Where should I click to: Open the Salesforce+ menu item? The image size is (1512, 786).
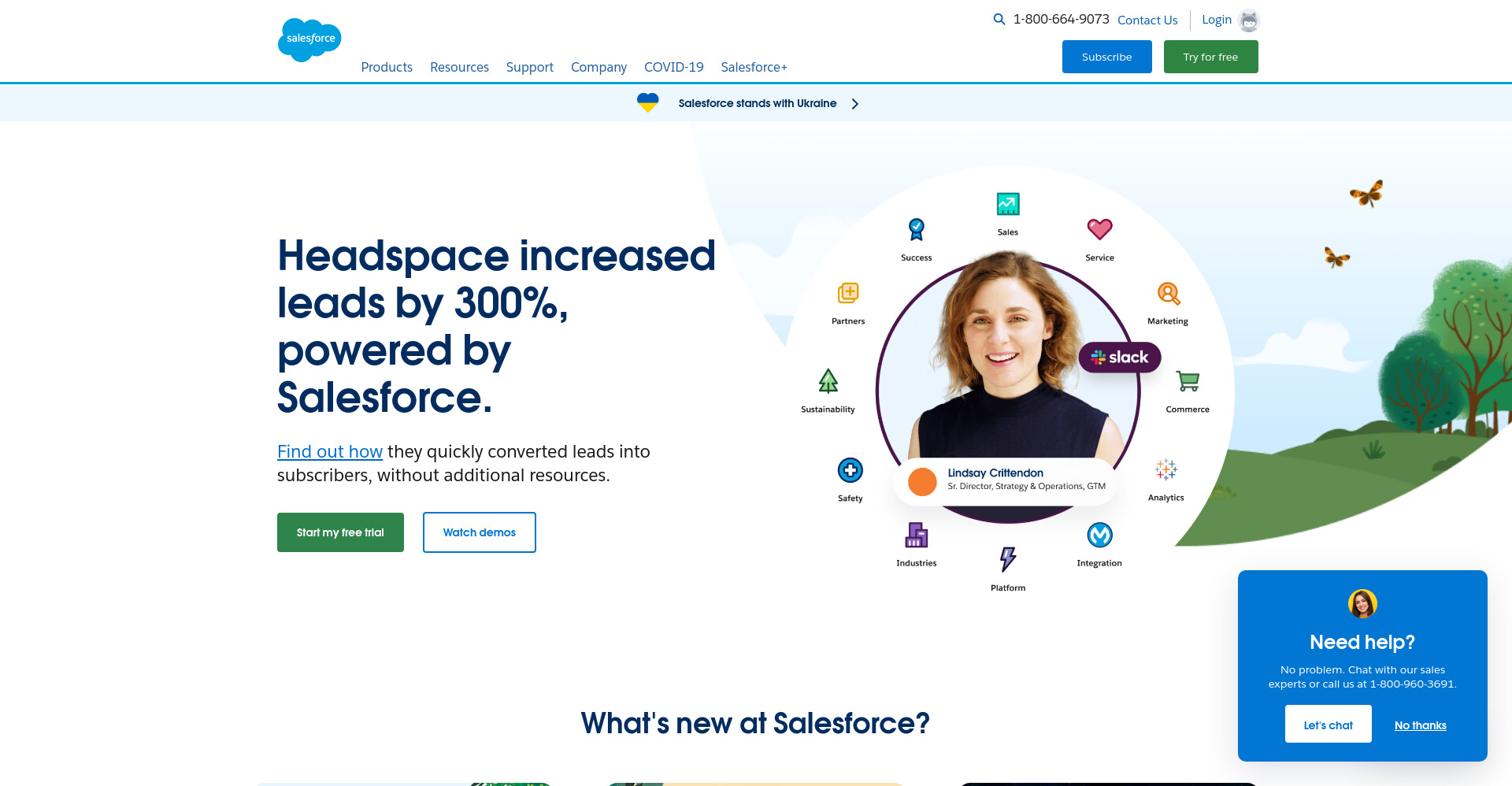point(754,67)
